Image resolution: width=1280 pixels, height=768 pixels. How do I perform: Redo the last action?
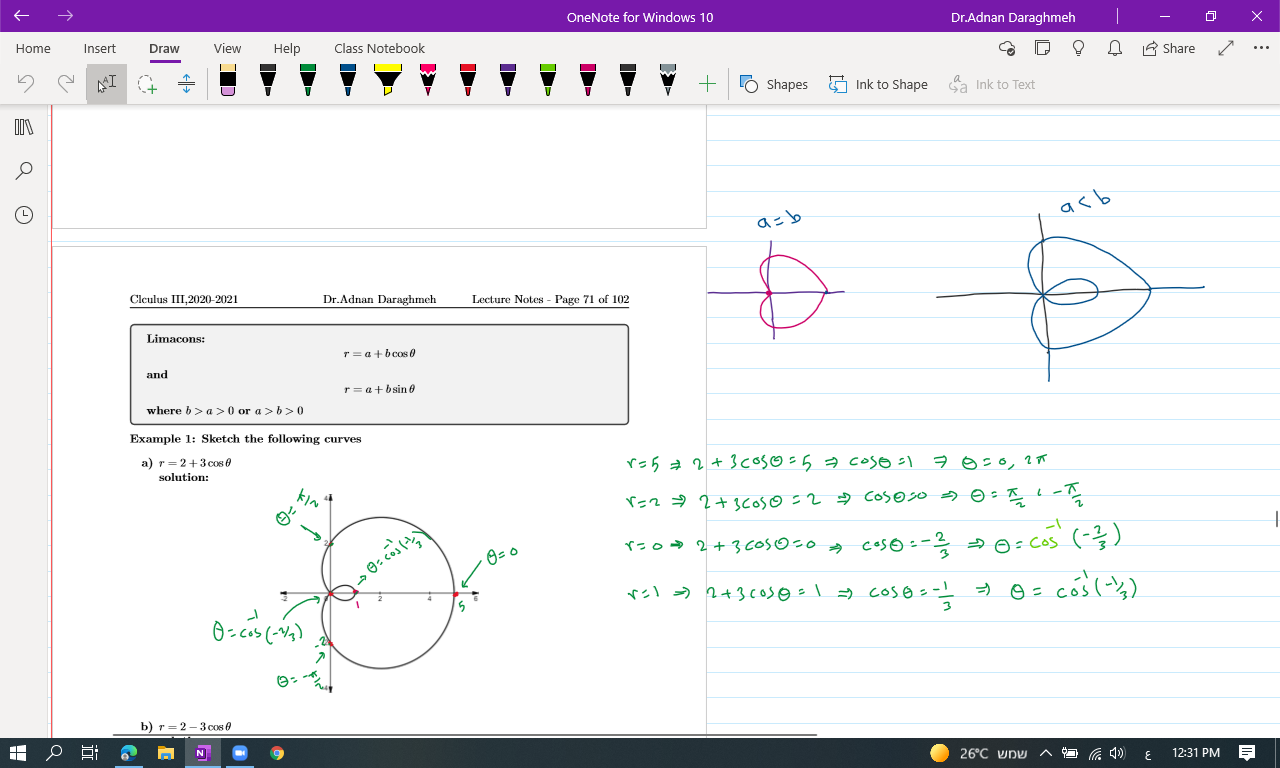66,84
